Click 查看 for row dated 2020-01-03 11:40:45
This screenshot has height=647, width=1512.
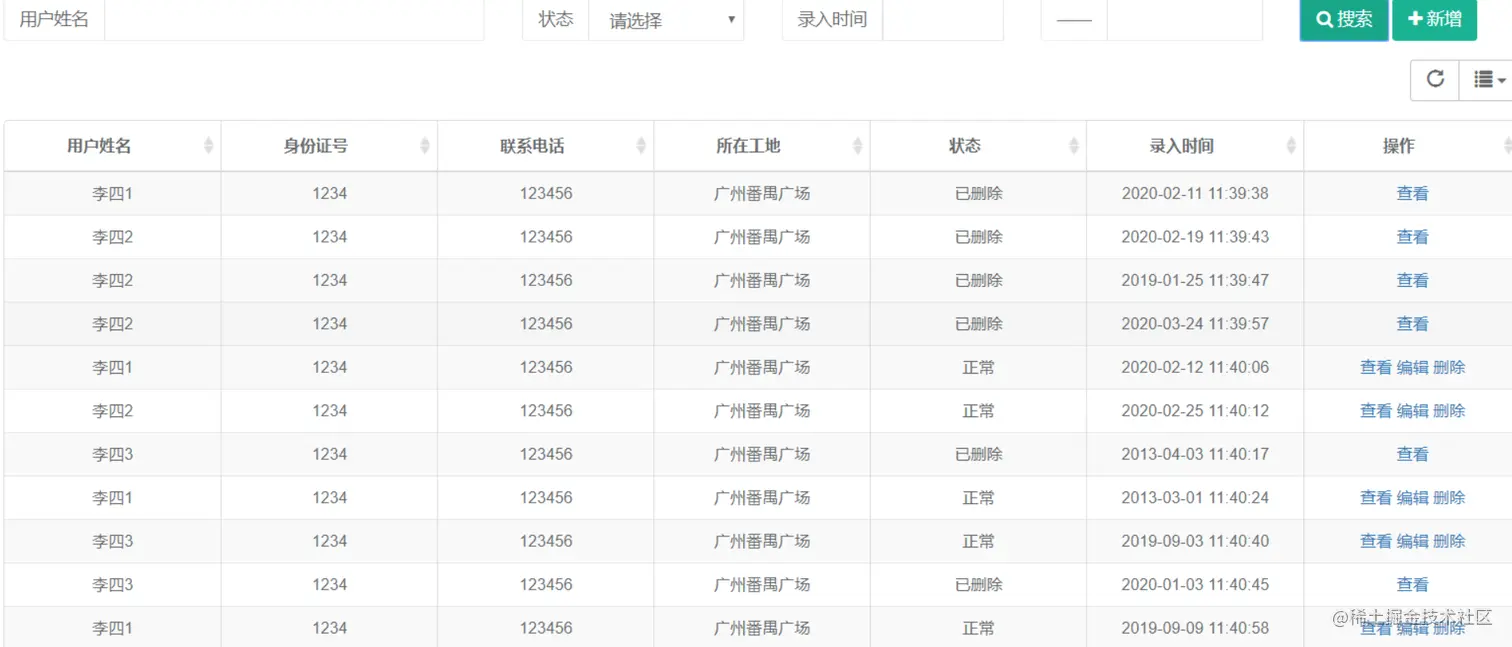point(1412,585)
